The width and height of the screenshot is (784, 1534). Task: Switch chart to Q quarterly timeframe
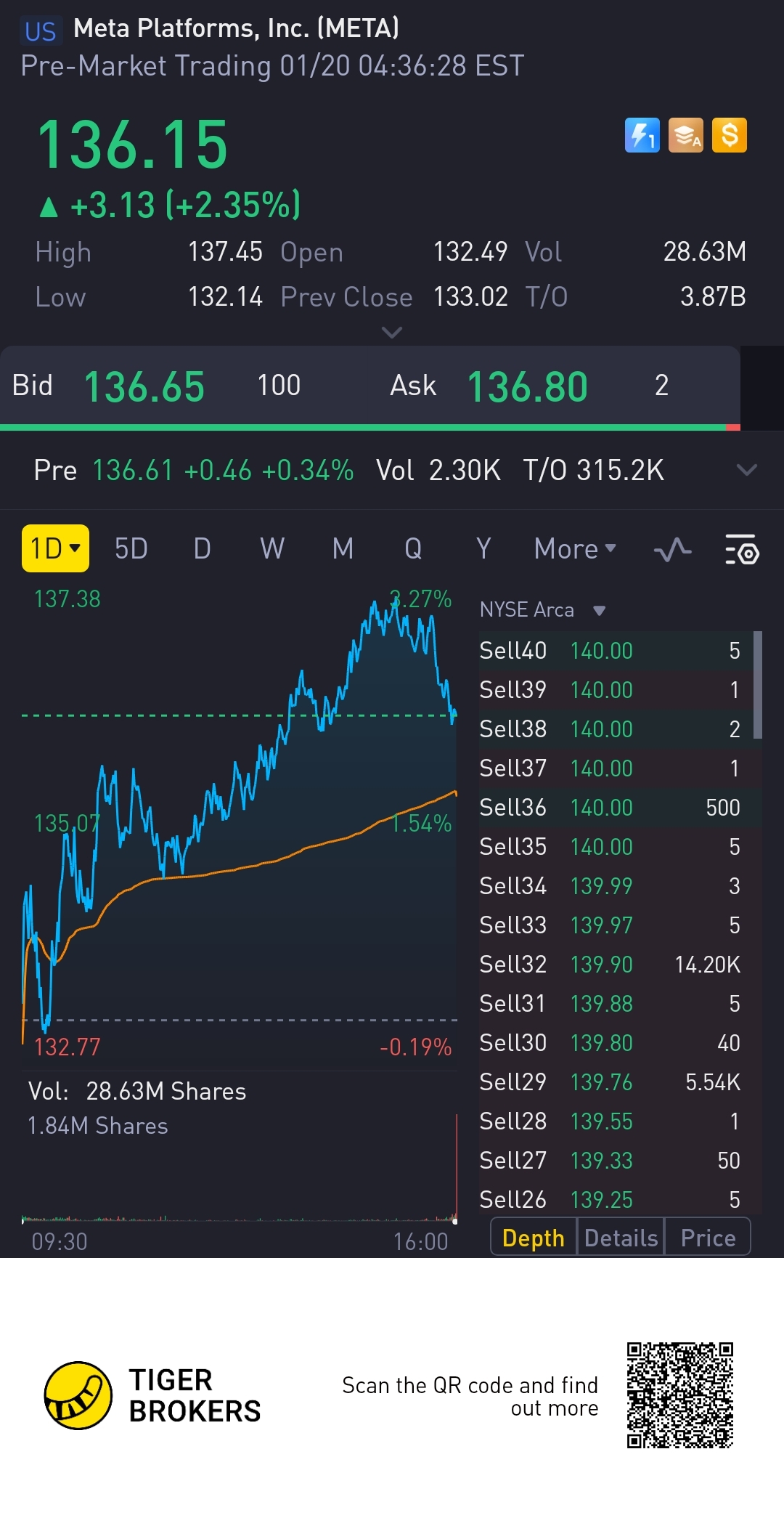point(413,549)
